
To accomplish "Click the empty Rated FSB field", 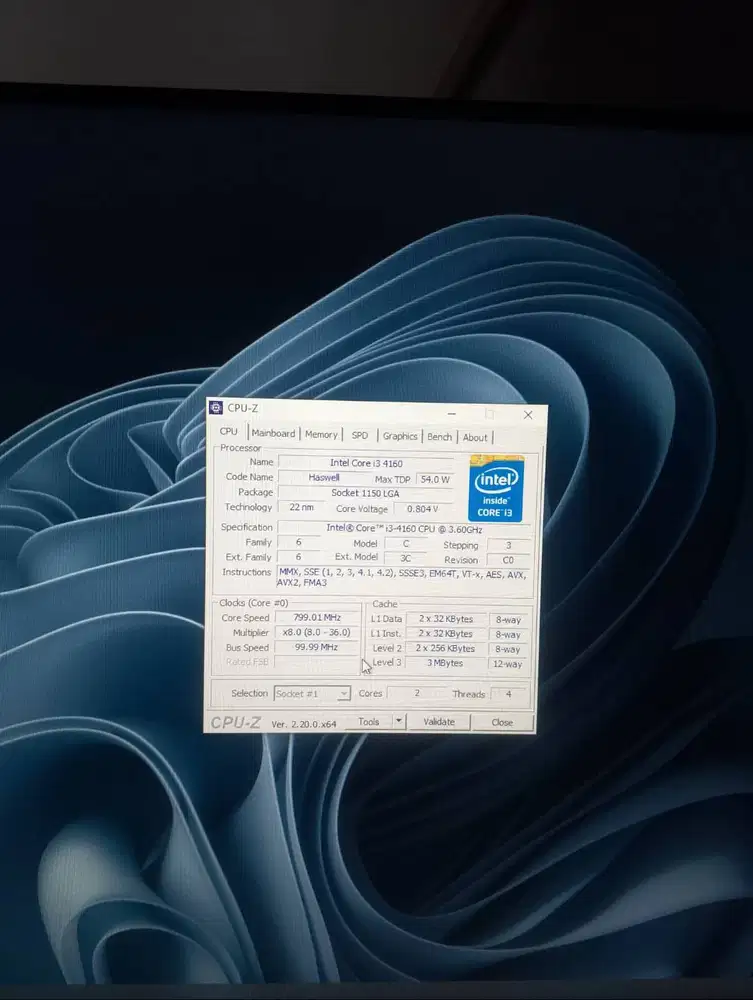I will click(x=316, y=662).
